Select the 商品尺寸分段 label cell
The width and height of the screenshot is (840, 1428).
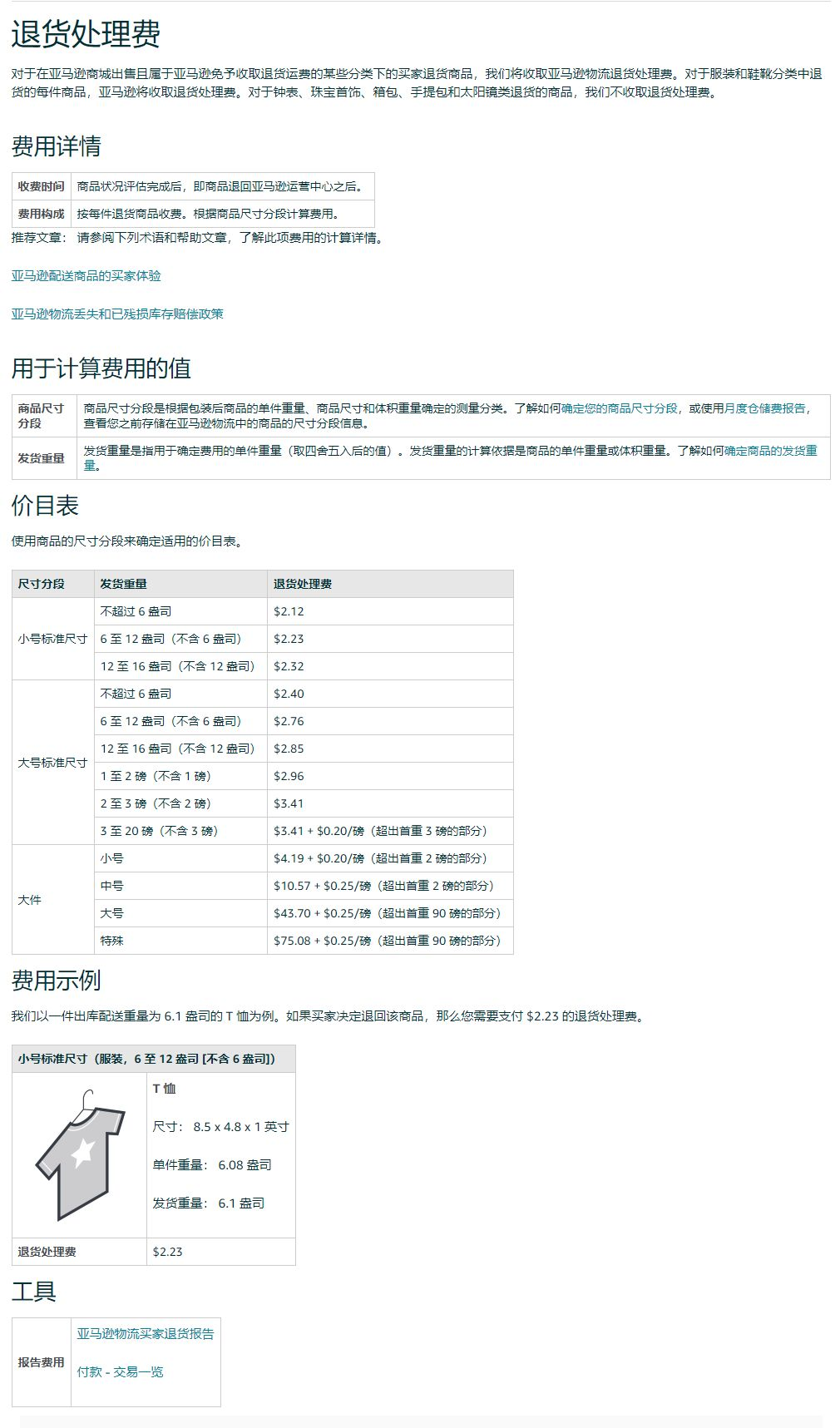(x=45, y=416)
